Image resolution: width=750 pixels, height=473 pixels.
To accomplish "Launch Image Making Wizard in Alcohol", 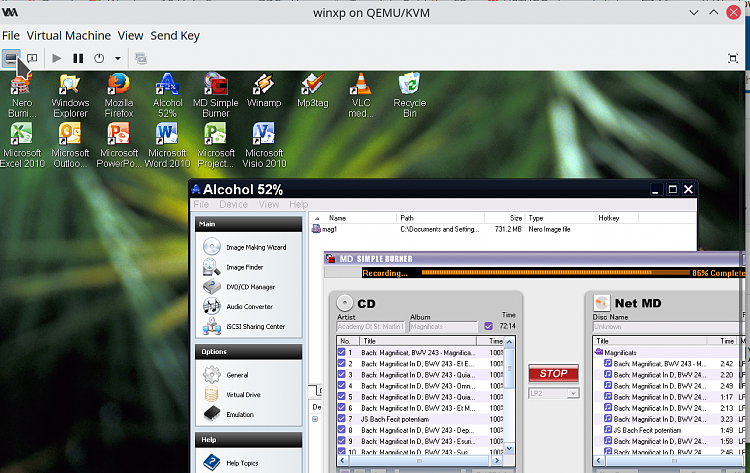I will click(245, 247).
